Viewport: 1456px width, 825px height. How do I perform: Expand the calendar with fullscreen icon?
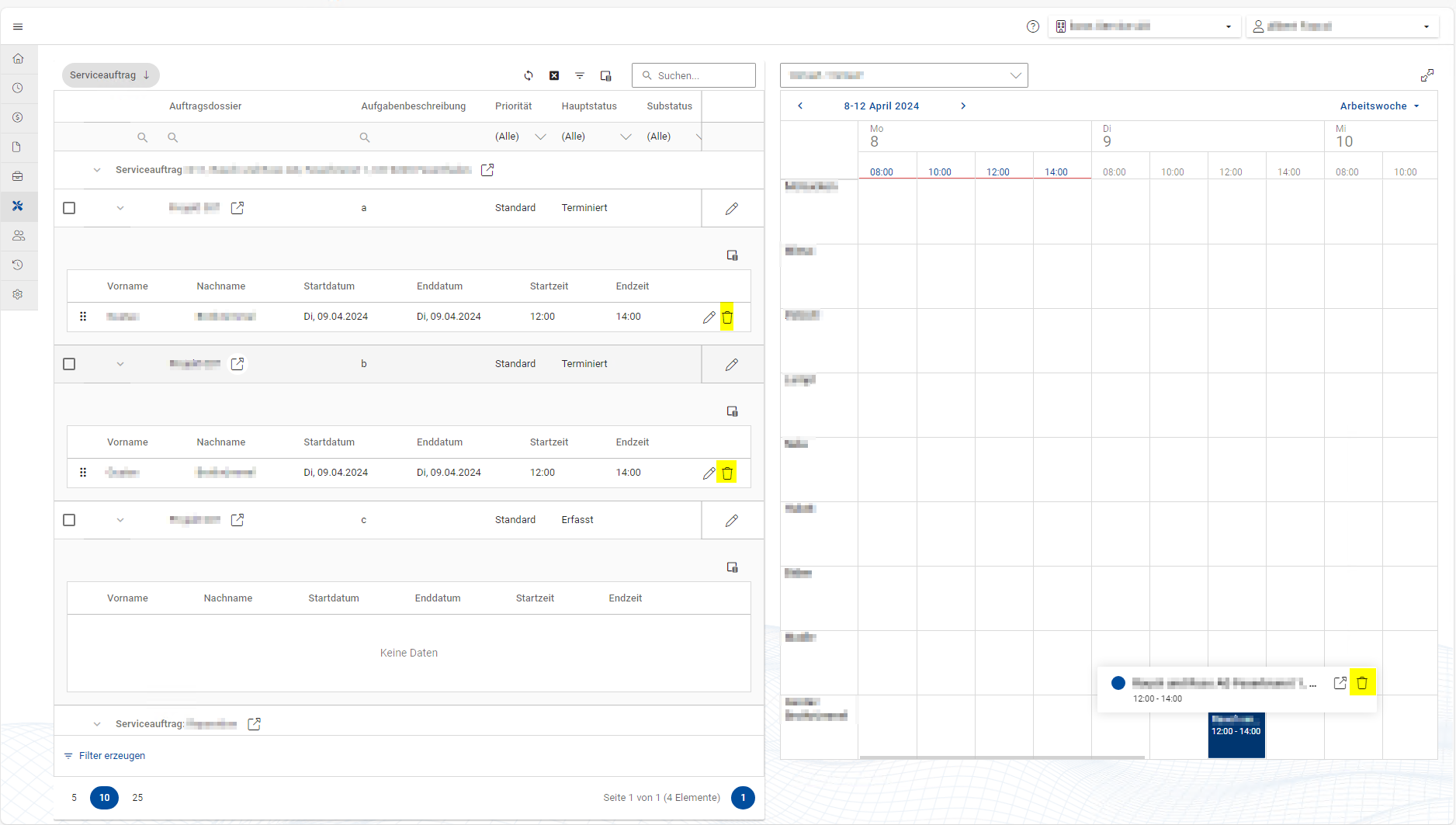(1427, 75)
